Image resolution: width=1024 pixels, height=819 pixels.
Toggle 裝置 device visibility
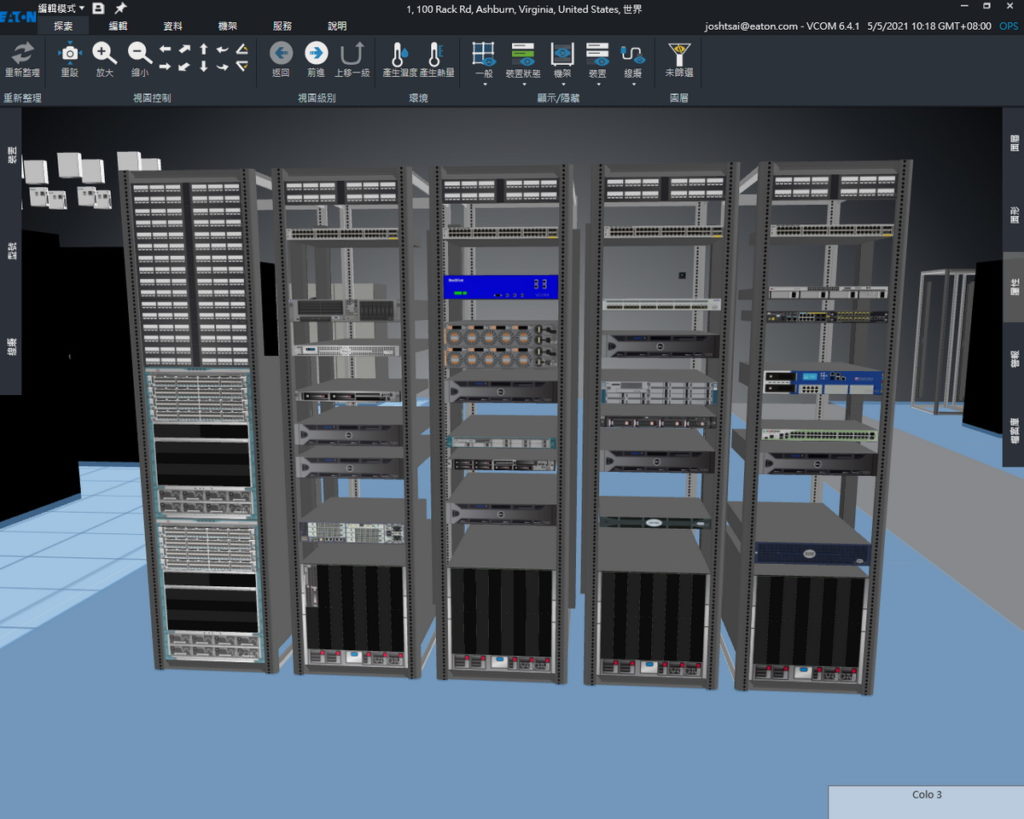point(597,54)
